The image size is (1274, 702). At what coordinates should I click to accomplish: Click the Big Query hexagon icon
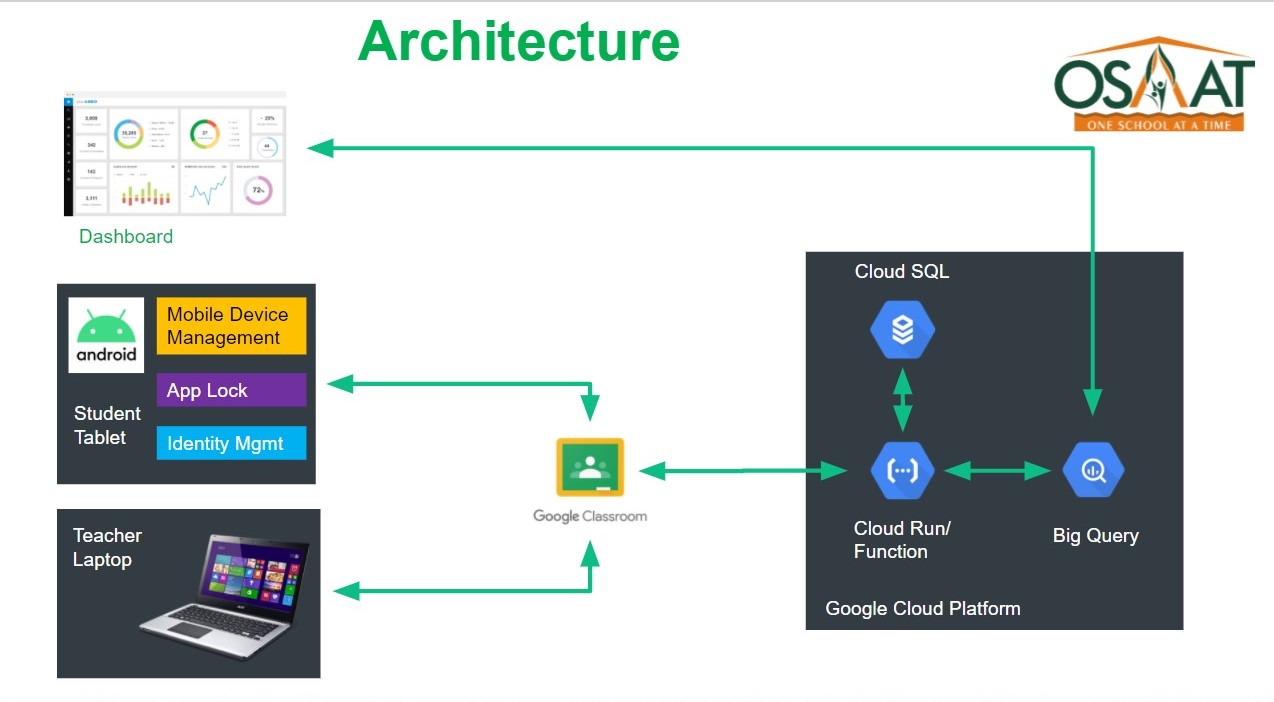click(1093, 470)
